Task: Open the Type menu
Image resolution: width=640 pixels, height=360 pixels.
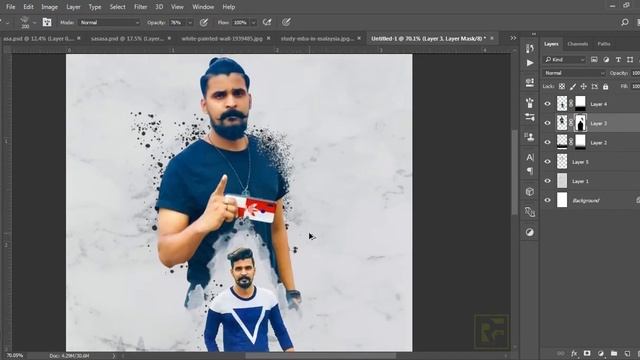Action: [95, 7]
